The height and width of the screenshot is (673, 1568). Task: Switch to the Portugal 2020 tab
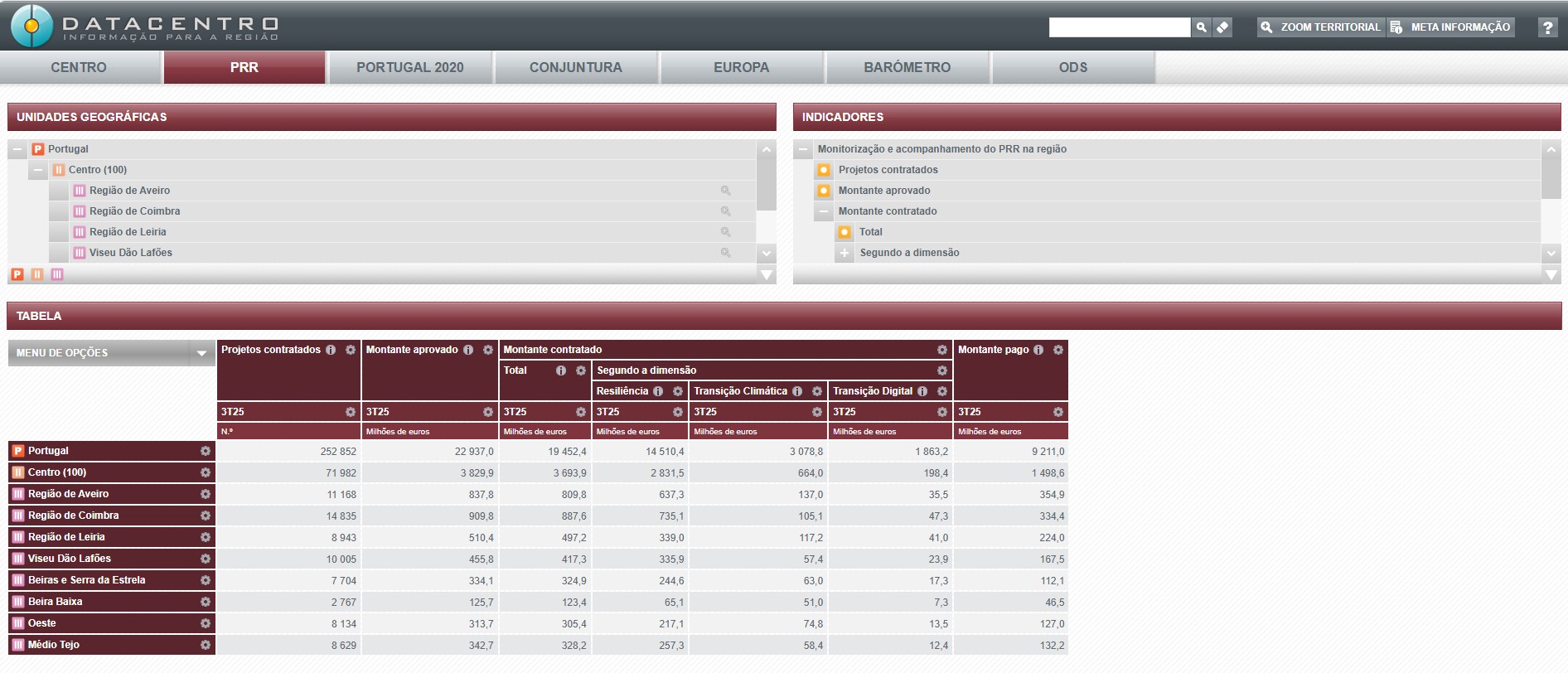click(x=410, y=67)
